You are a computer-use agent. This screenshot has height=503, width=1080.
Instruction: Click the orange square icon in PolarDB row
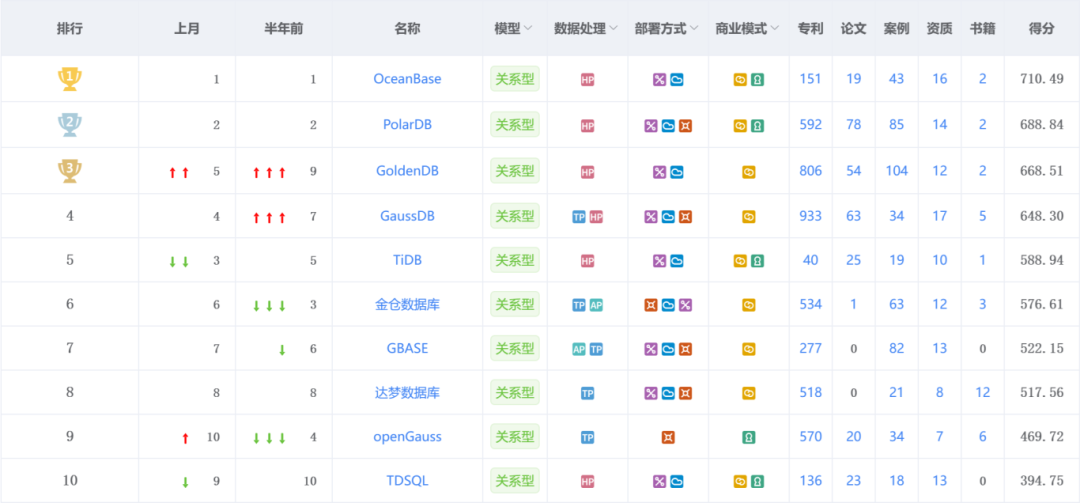(685, 126)
